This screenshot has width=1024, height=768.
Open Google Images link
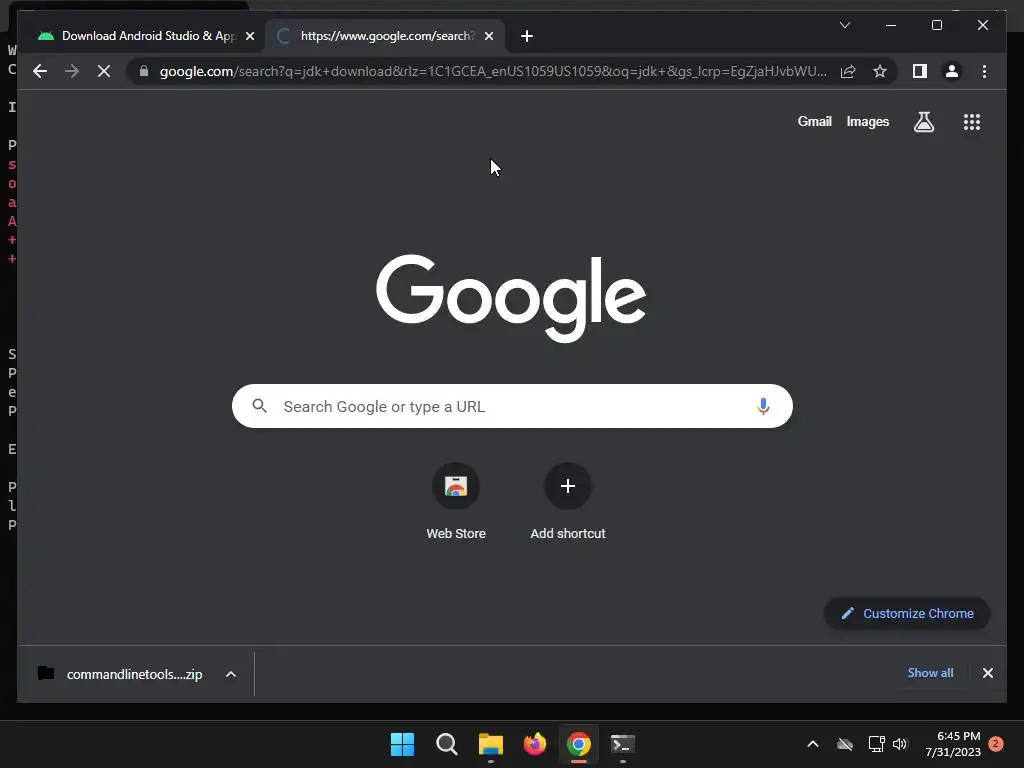coord(867,121)
